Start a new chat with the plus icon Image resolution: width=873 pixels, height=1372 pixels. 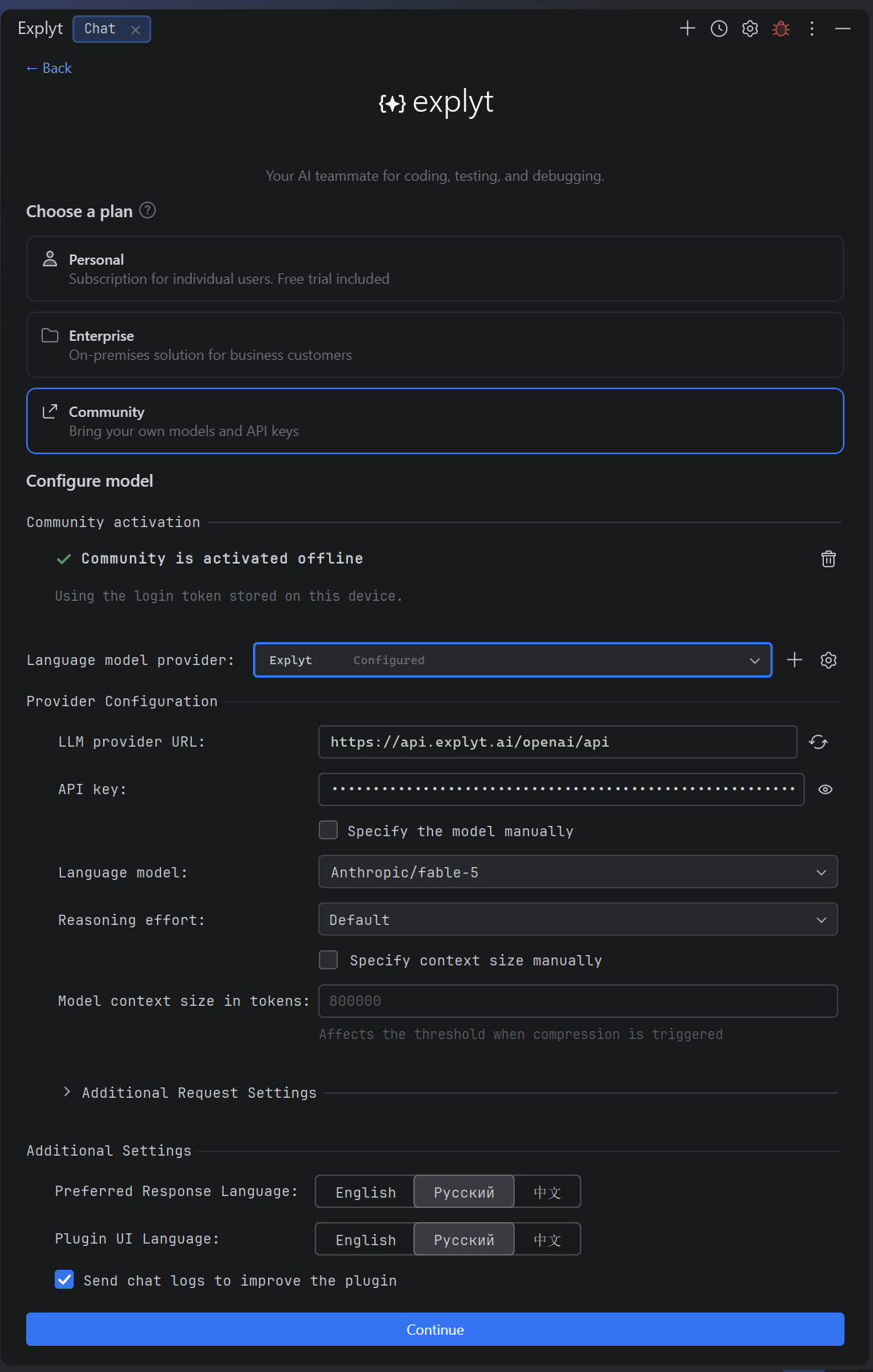pyautogui.click(x=687, y=29)
